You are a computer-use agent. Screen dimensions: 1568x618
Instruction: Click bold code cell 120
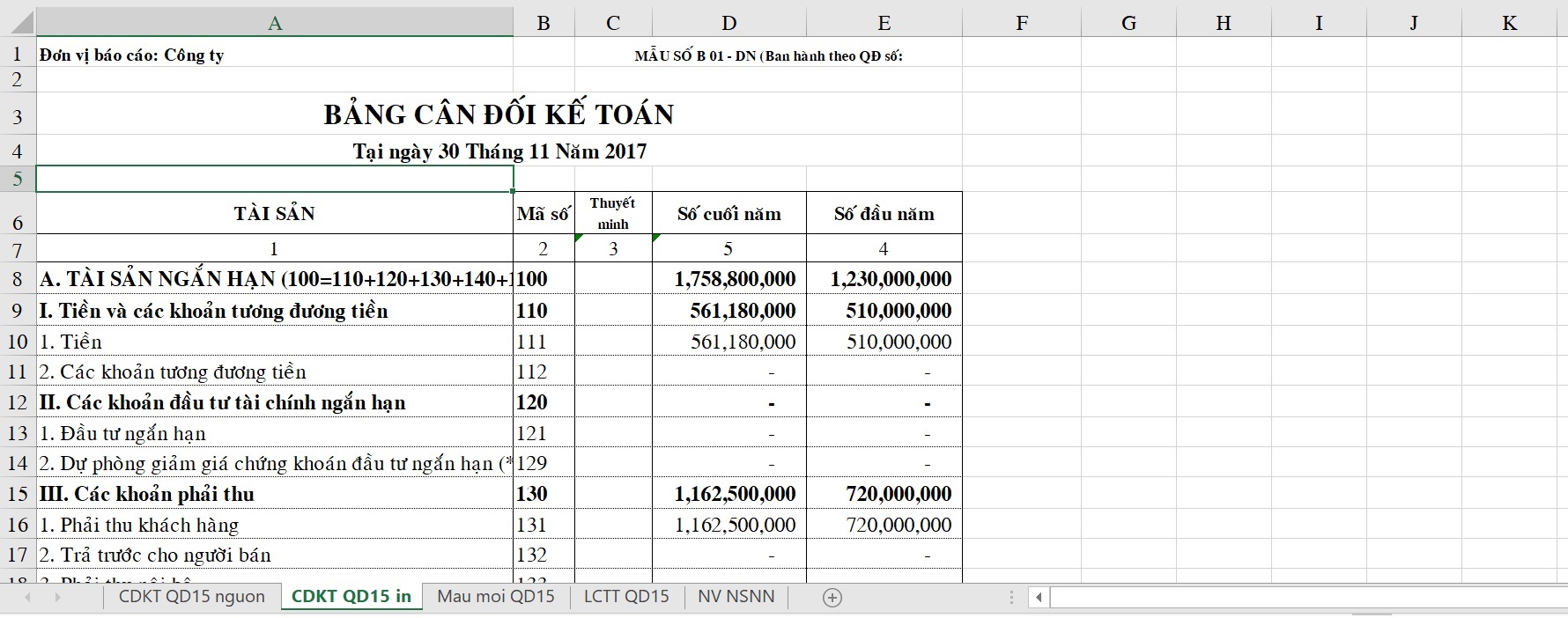point(544,402)
